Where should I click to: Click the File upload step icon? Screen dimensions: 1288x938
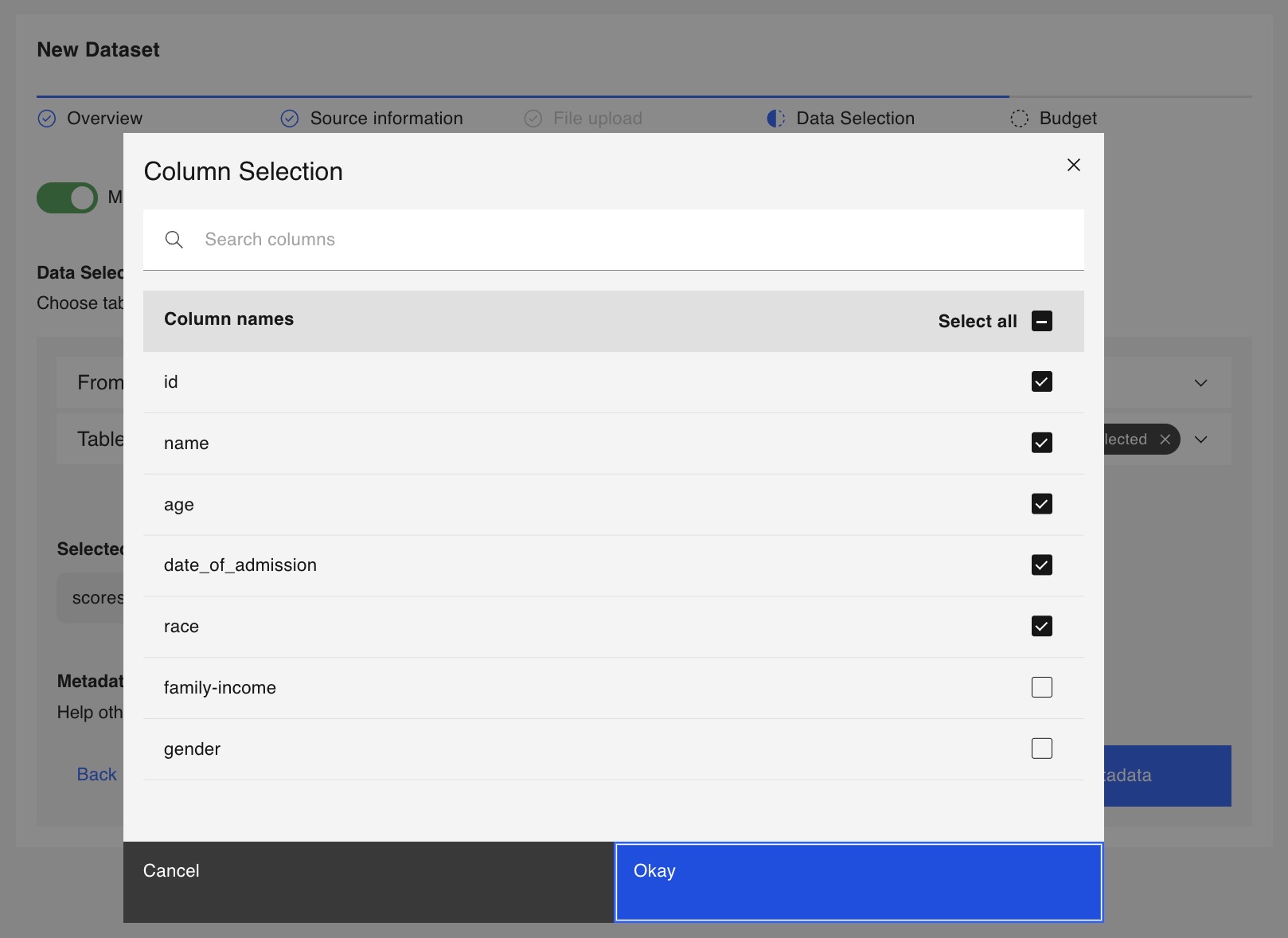(533, 119)
